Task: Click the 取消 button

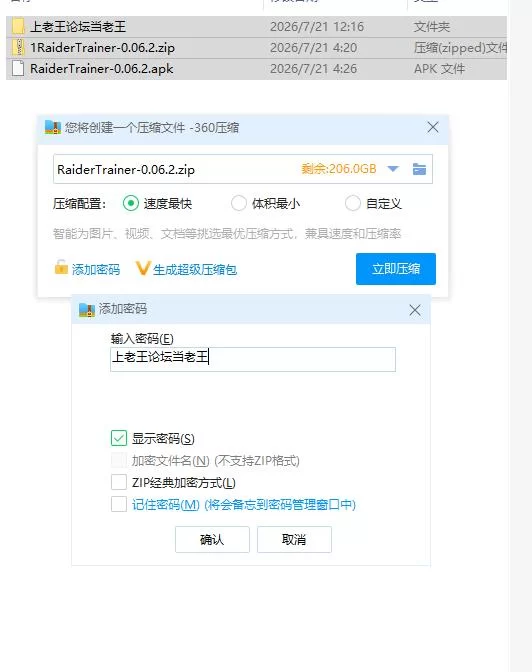Action: [294, 540]
